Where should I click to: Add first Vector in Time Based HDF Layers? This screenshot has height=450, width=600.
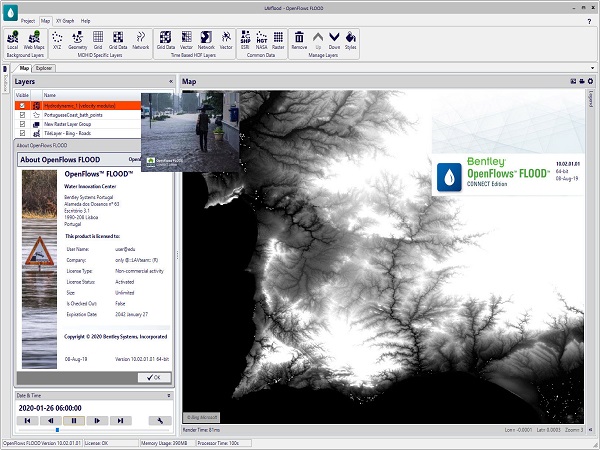186,40
